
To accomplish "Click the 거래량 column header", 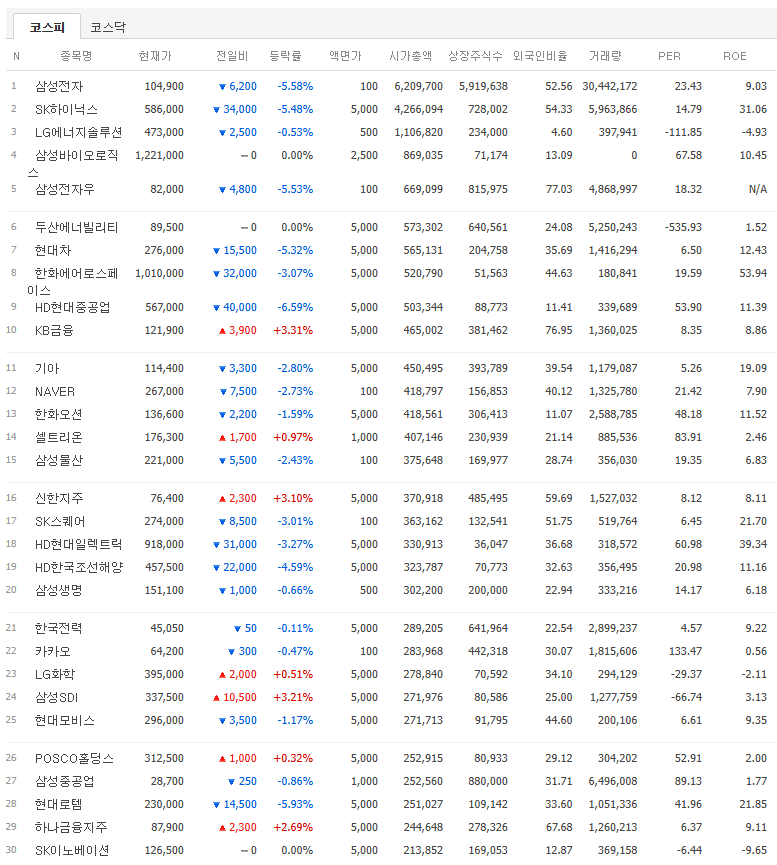I will tap(605, 56).
